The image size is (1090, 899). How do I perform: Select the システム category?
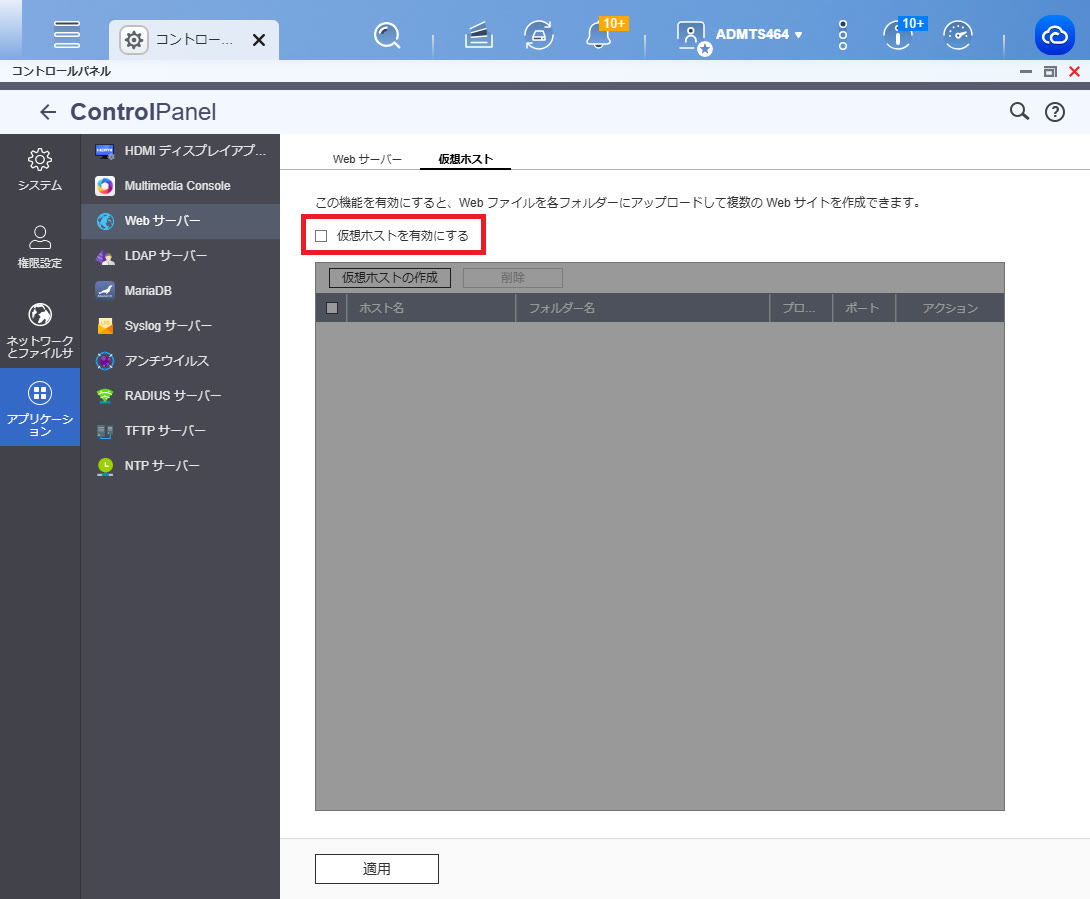[40, 170]
